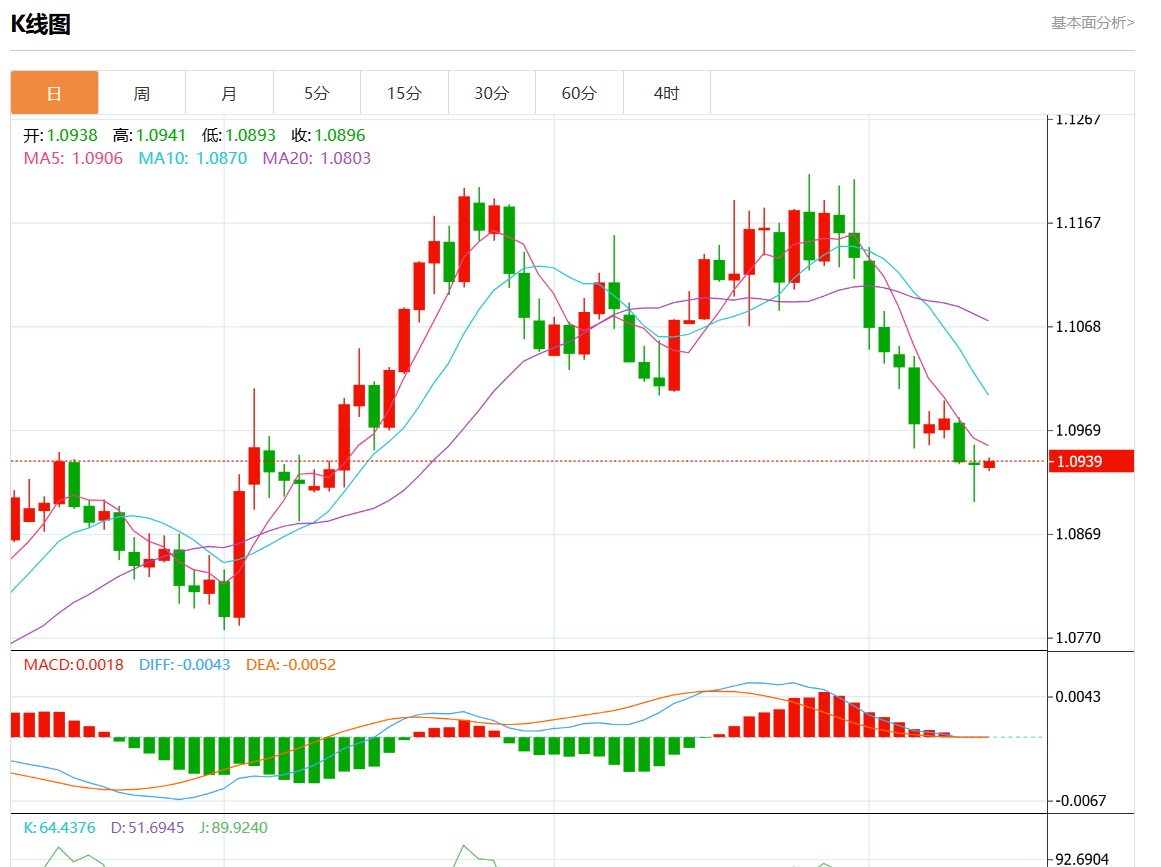Click the 92.6904 KDJ axis label
This screenshot has height=867, width=1161.
(1082, 859)
